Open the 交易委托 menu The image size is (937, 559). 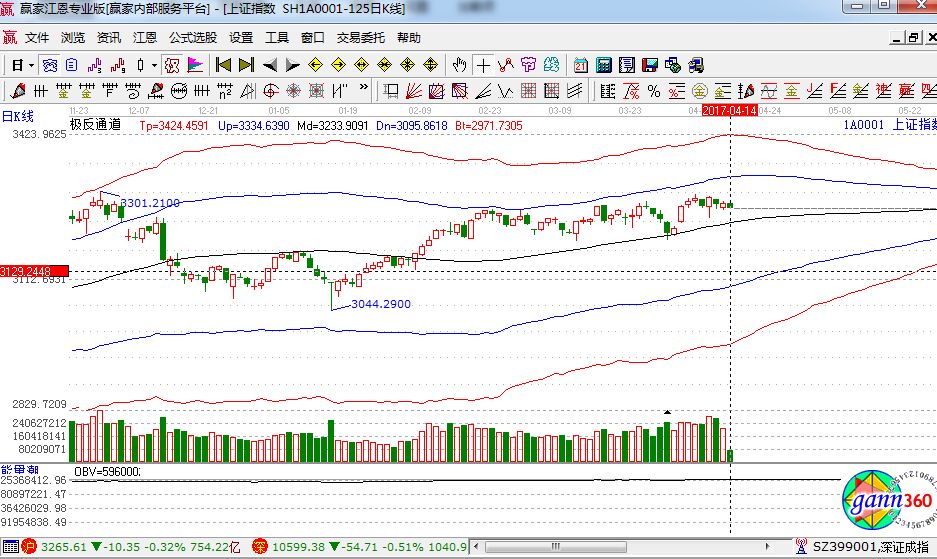tap(360, 38)
